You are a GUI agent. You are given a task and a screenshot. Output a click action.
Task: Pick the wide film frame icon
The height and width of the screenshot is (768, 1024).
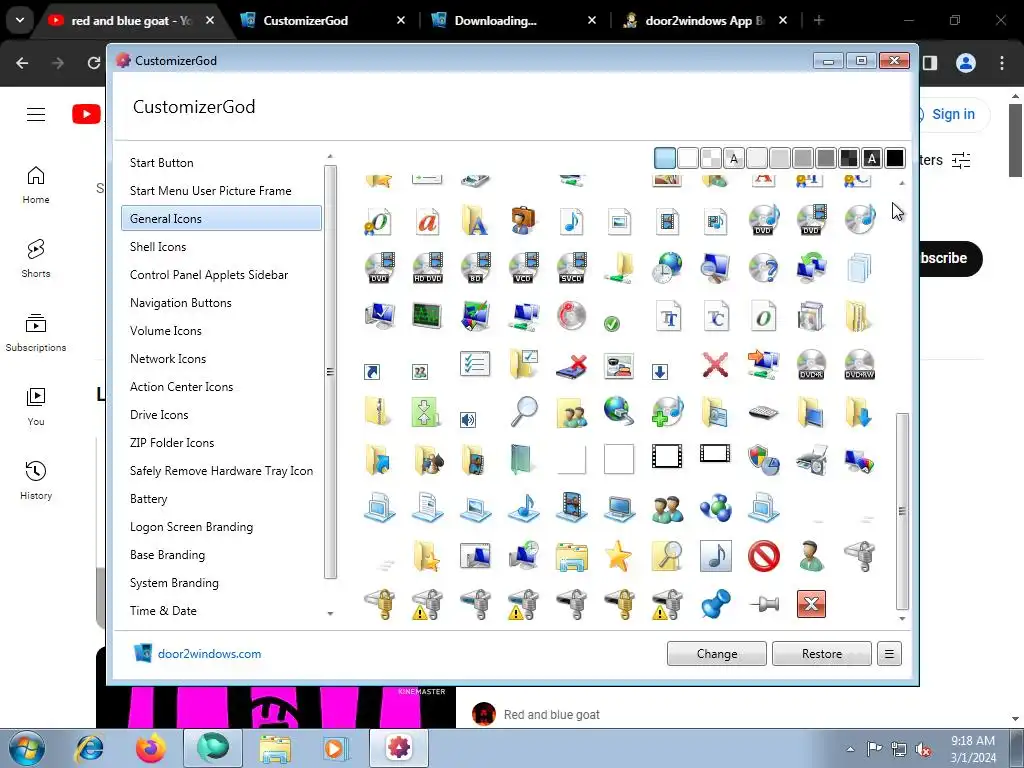pyautogui.click(x=715, y=453)
